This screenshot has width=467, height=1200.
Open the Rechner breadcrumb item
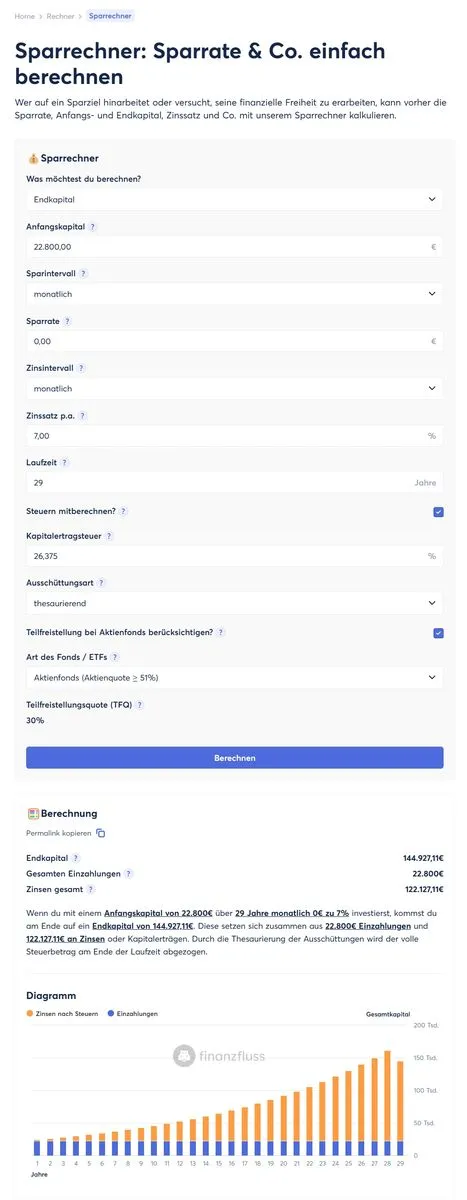click(x=61, y=16)
